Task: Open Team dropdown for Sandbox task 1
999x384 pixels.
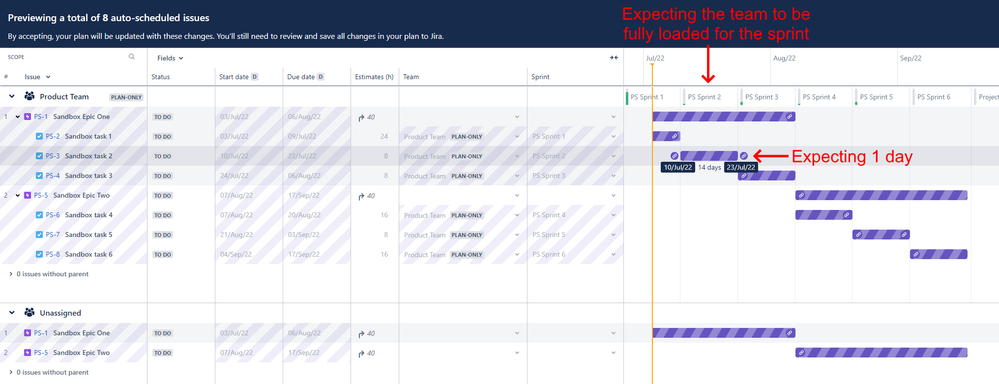Action: pyautogui.click(x=517, y=136)
